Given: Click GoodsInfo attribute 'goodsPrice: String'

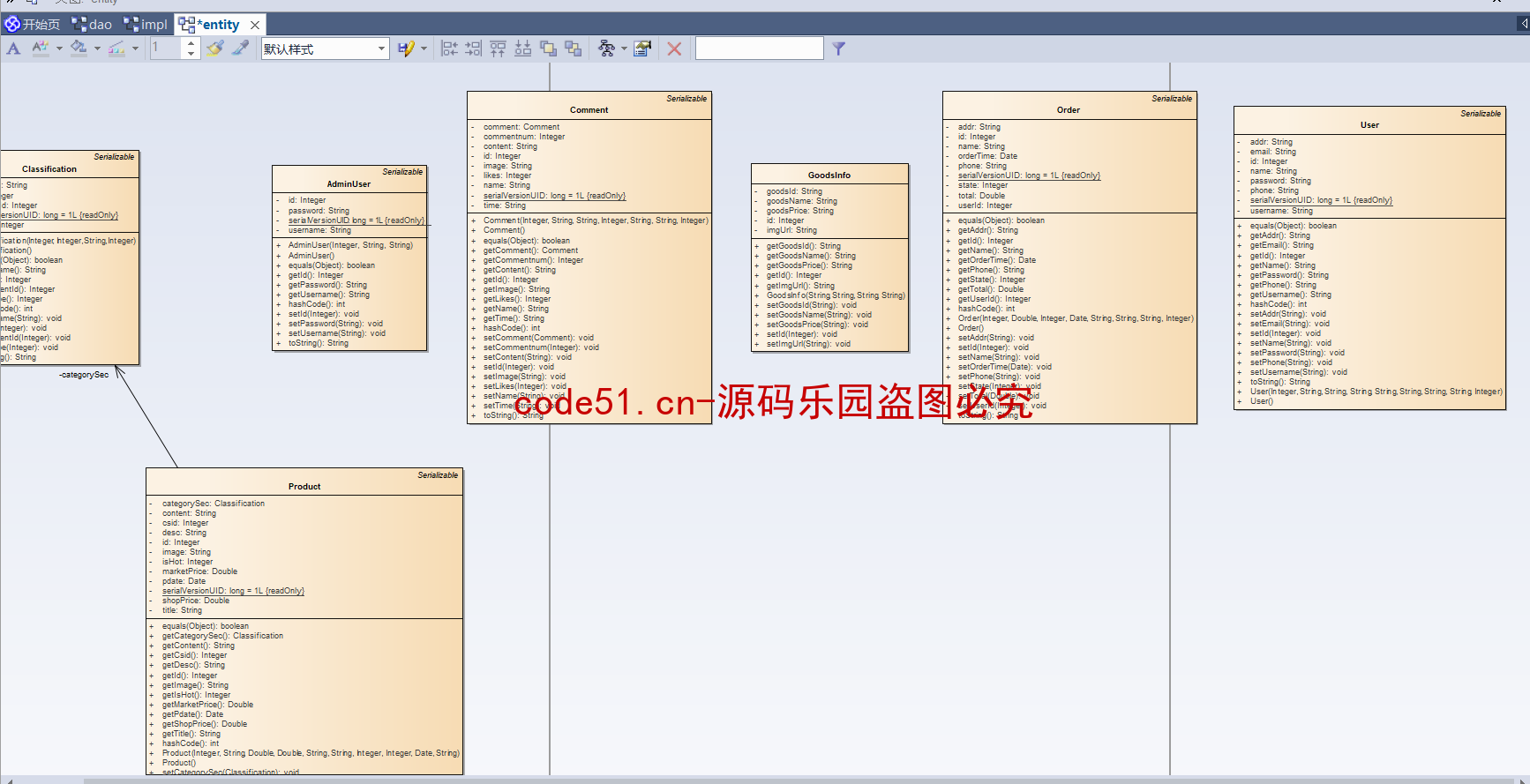Looking at the screenshot, I should tap(799, 211).
